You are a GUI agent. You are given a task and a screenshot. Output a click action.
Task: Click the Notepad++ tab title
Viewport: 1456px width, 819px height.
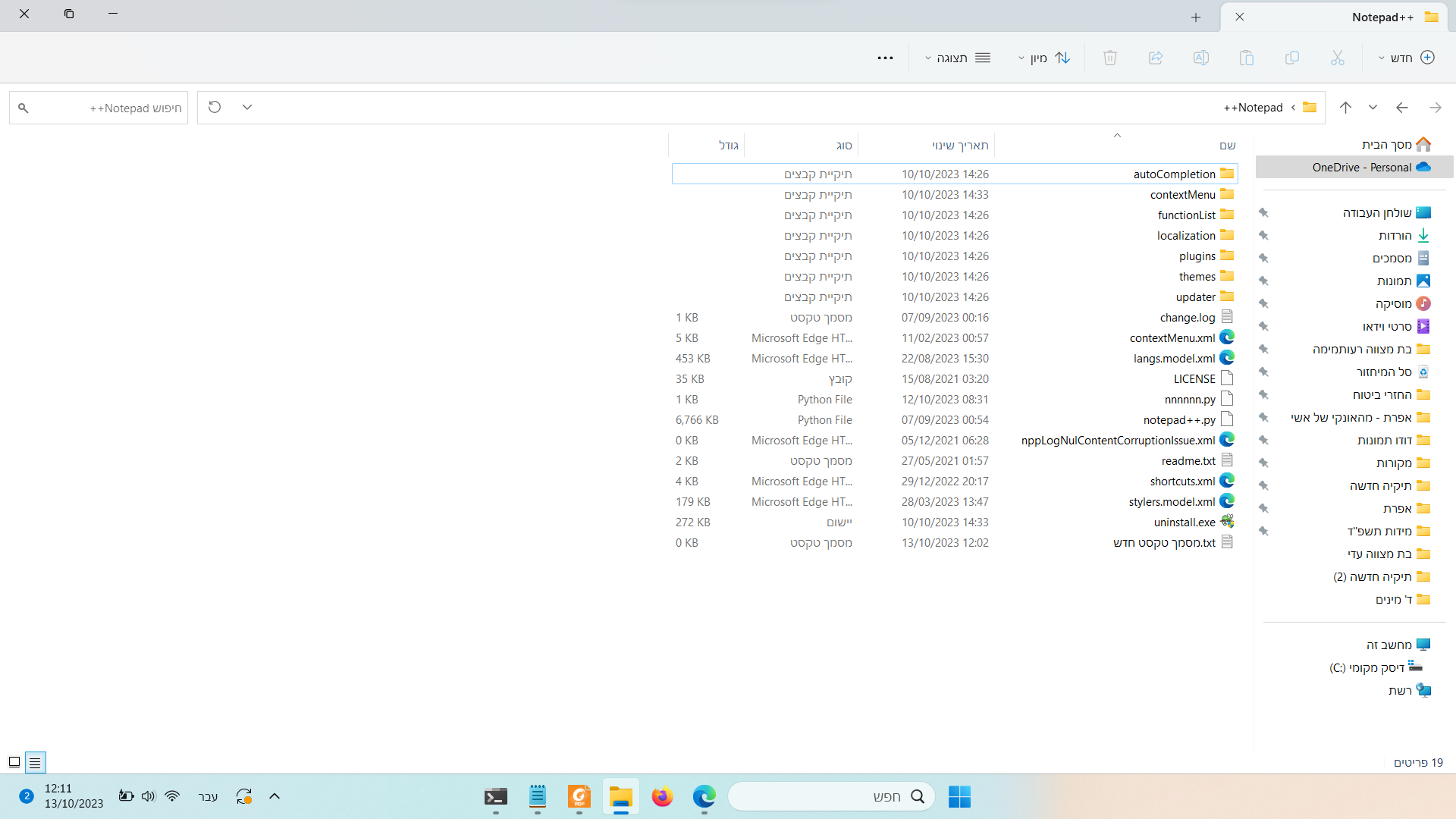pos(1382,17)
